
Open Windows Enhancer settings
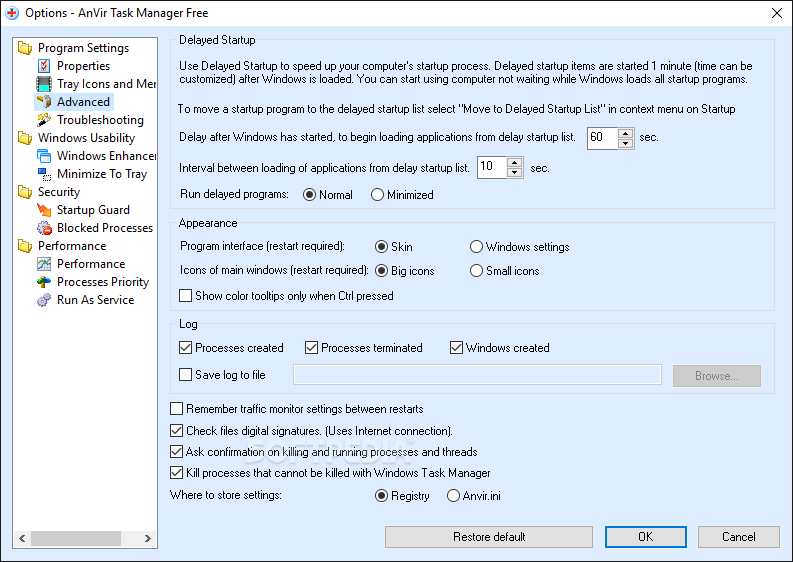106,156
